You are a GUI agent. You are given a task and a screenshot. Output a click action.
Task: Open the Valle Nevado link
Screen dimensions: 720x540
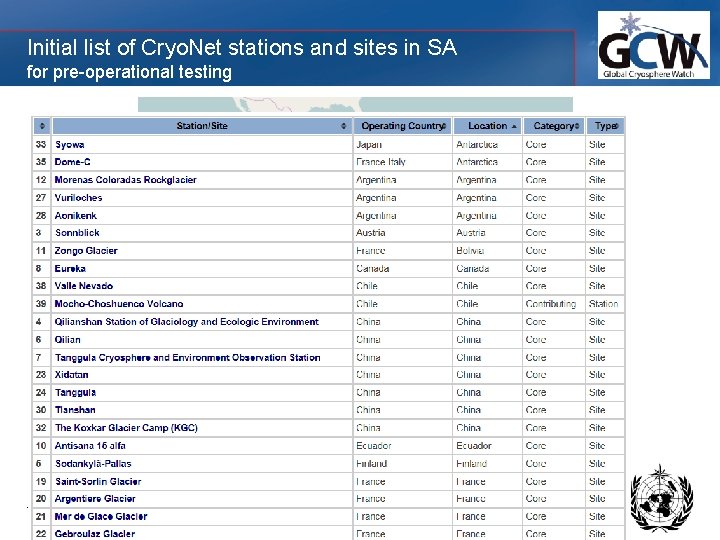(84, 286)
